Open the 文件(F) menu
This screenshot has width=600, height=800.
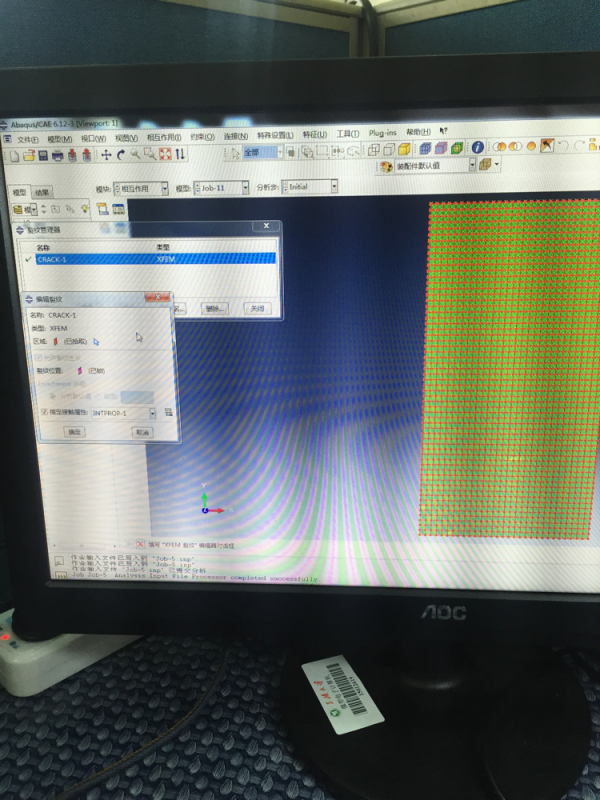pos(28,139)
